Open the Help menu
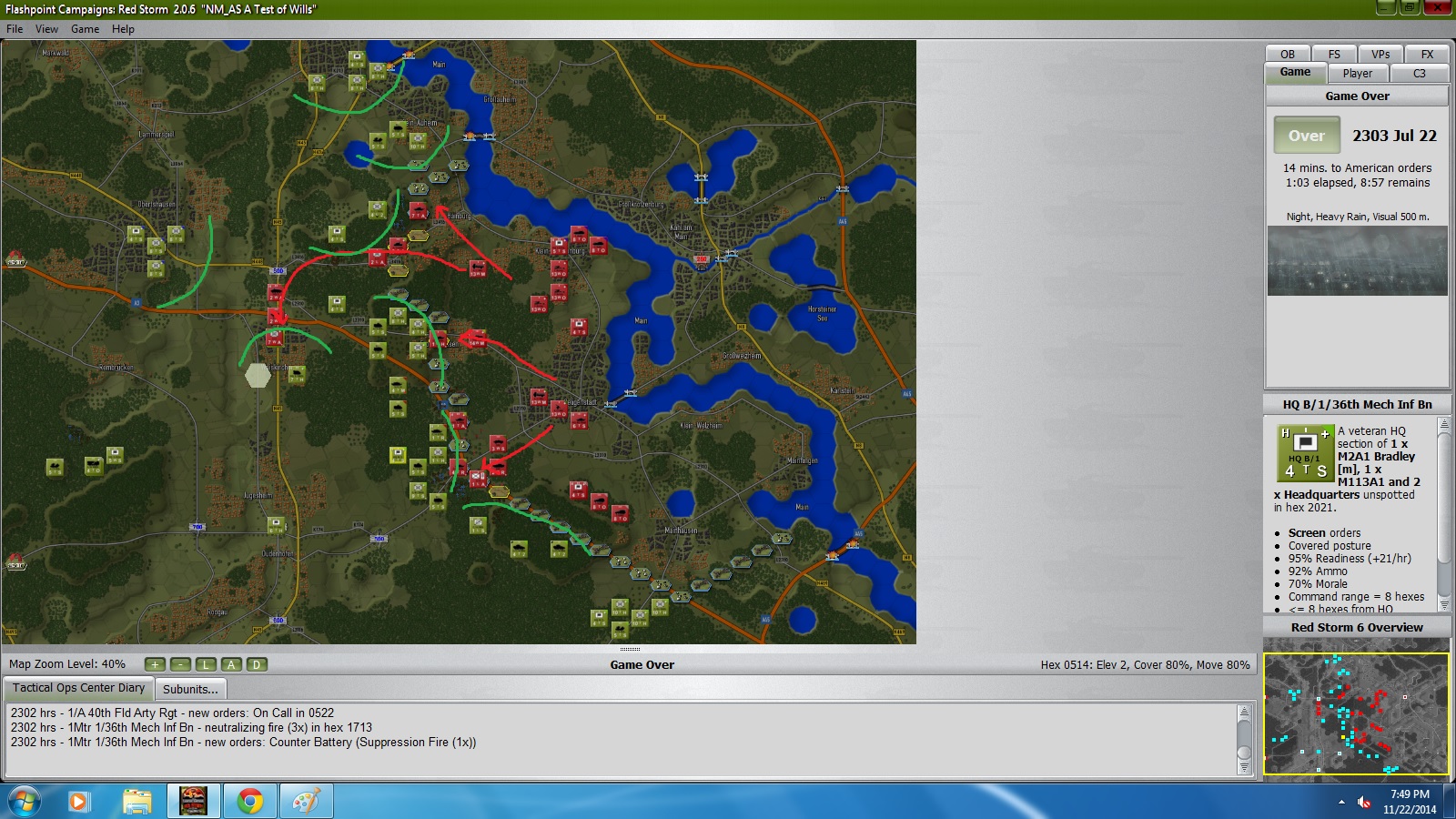Viewport: 1456px width, 819px height. point(123,29)
